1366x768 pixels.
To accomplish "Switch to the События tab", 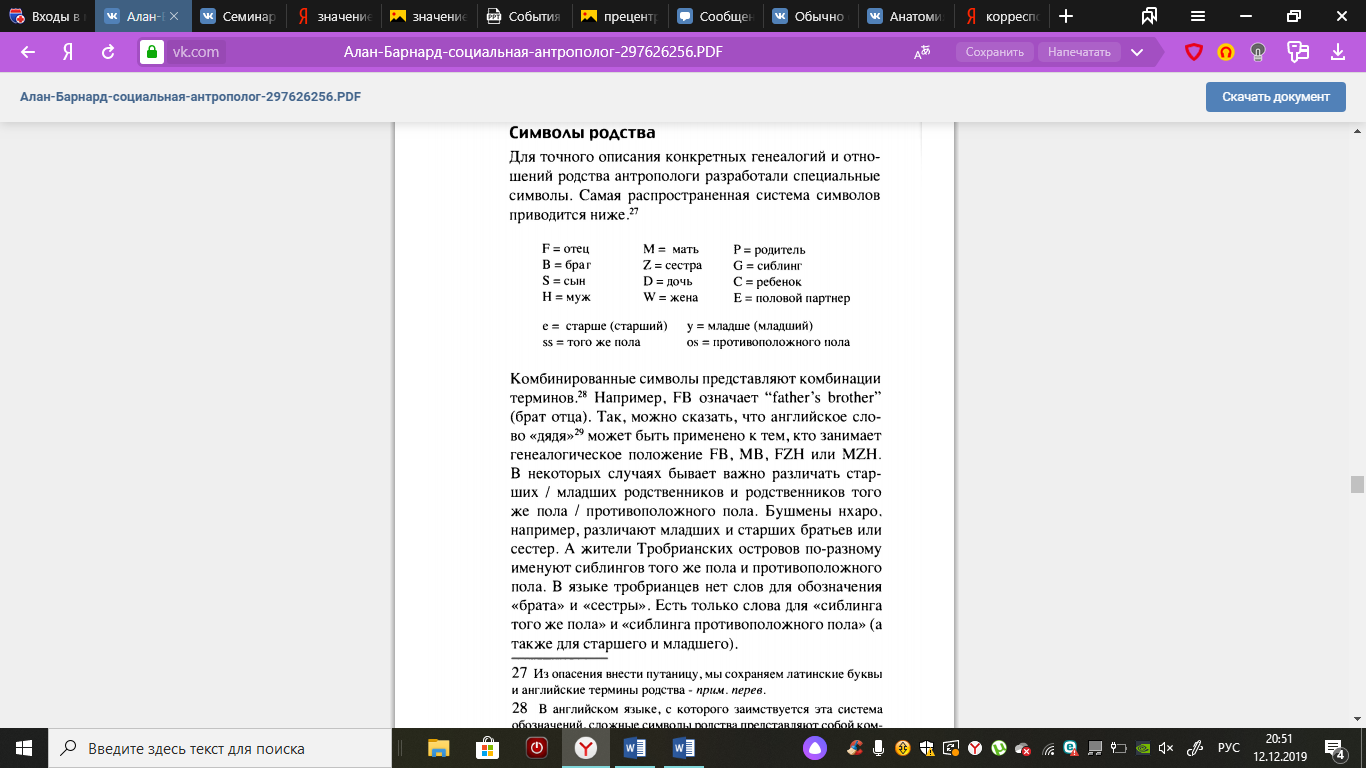I will [525, 16].
